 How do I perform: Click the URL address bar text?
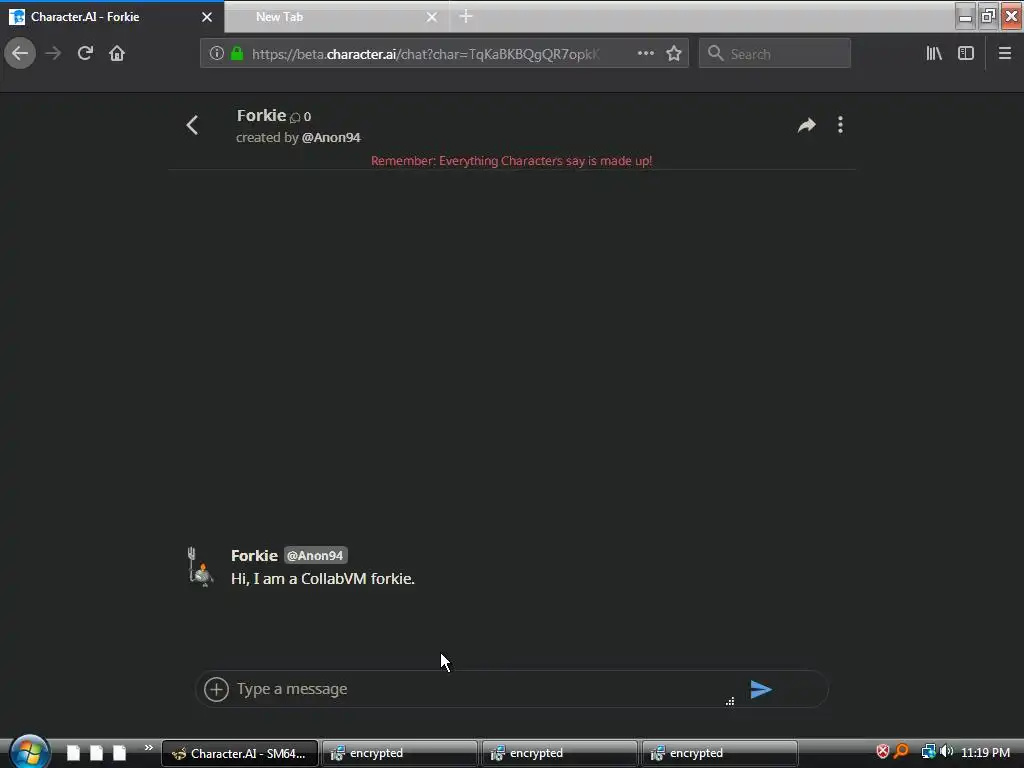425,54
